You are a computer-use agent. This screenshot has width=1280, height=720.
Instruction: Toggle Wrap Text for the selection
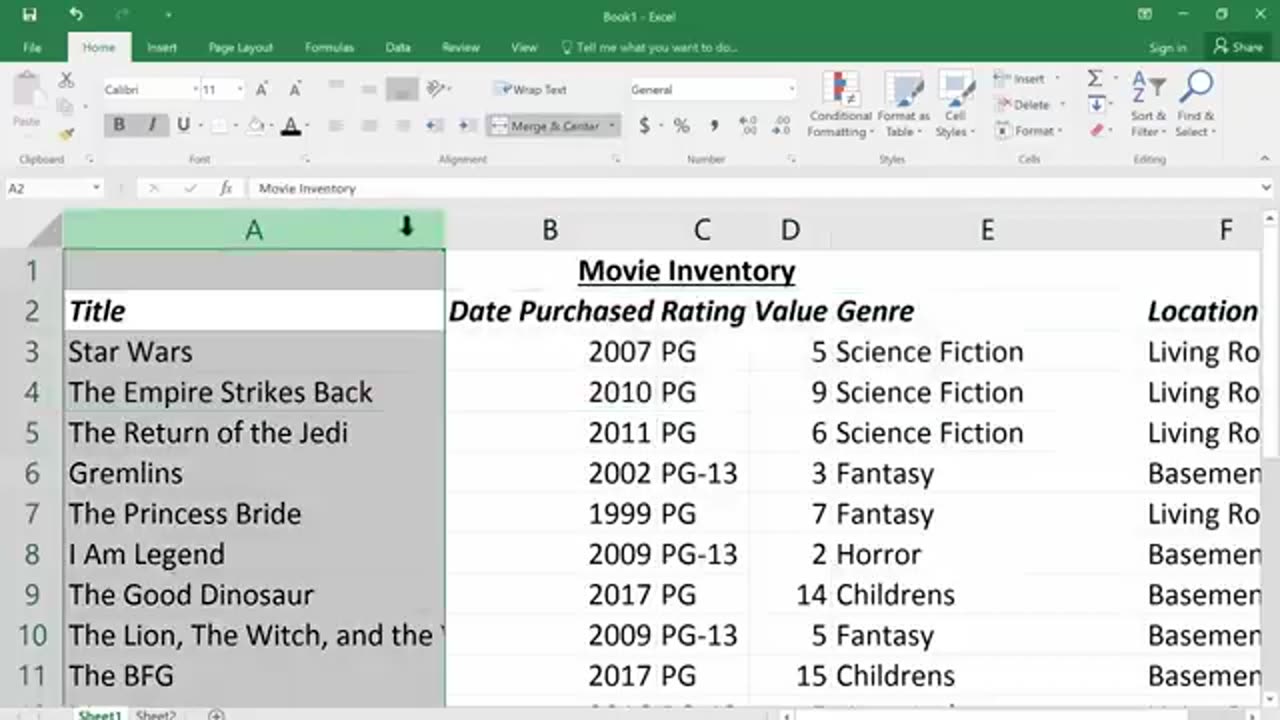(531, 90)
